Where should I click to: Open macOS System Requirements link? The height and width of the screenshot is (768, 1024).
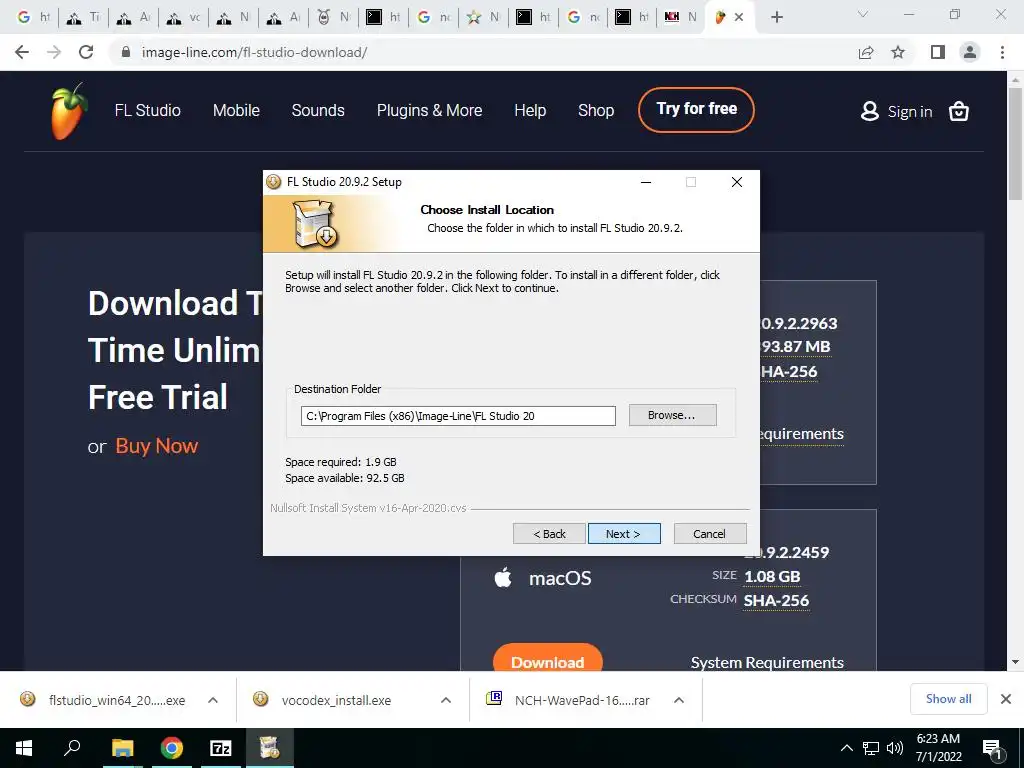(x=767, y=662)
